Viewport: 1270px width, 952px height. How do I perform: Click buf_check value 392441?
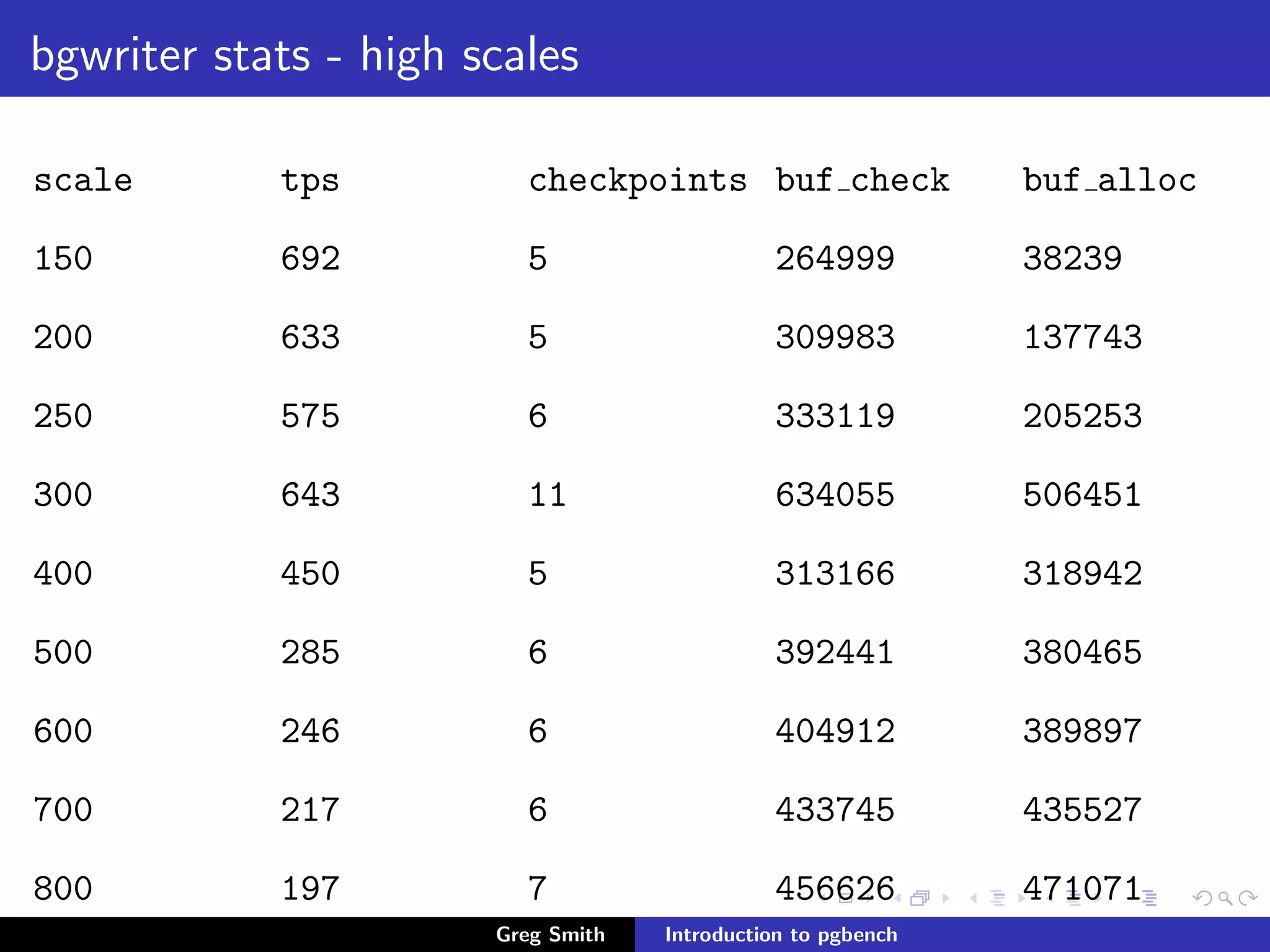[835, 652]
